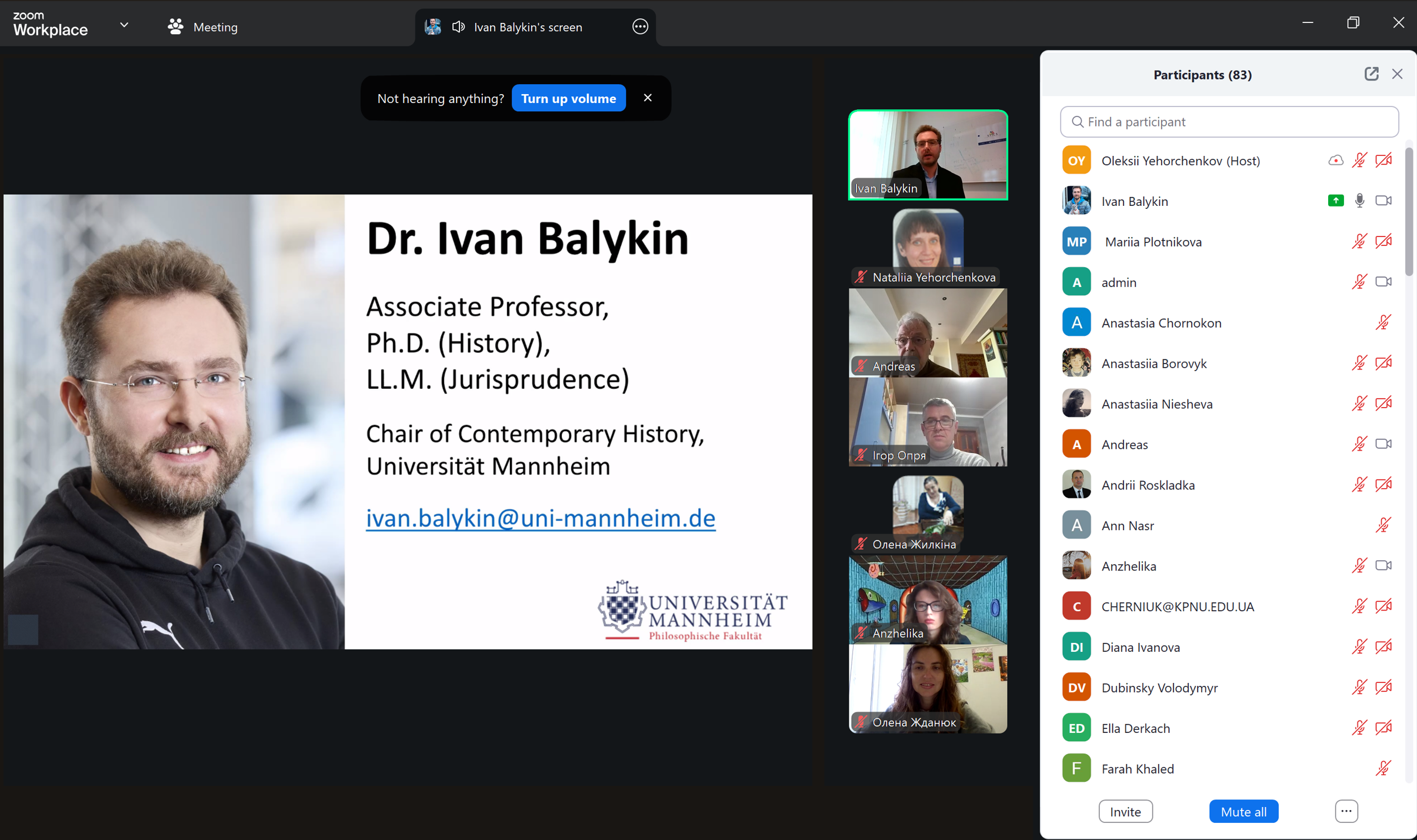Click the Turn up volume button
The image size is (1417, 840).
click(568, 98)
